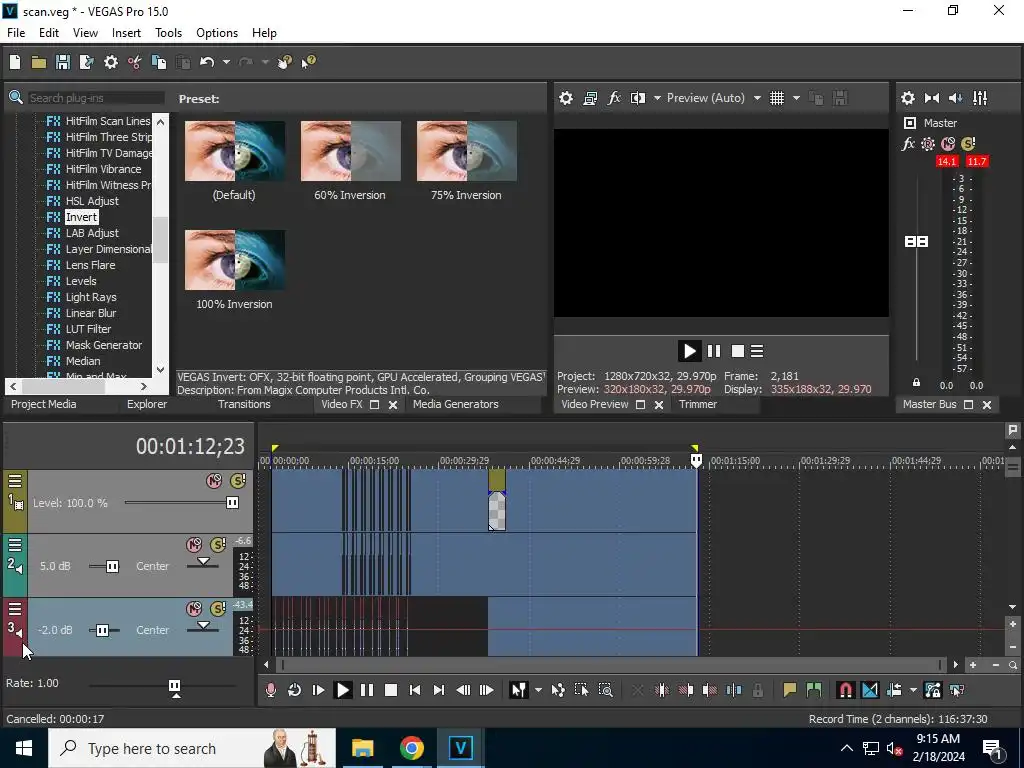The image size is (1024, 768).
Task: Toggle preview on external monitor
Action: (x=590, y=98)
